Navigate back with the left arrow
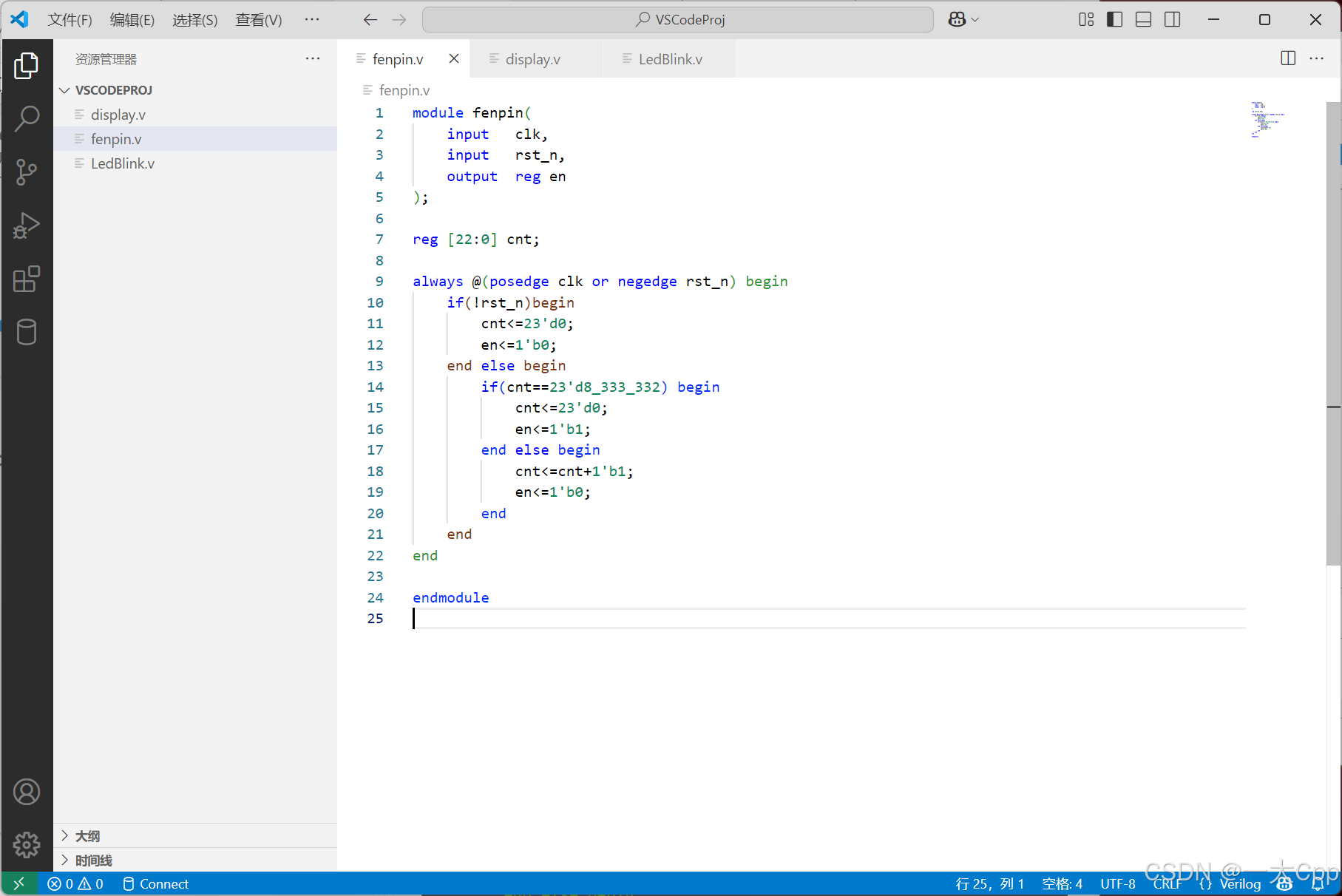This screenshot has width=1342, height=896. [x=370, y=20]
